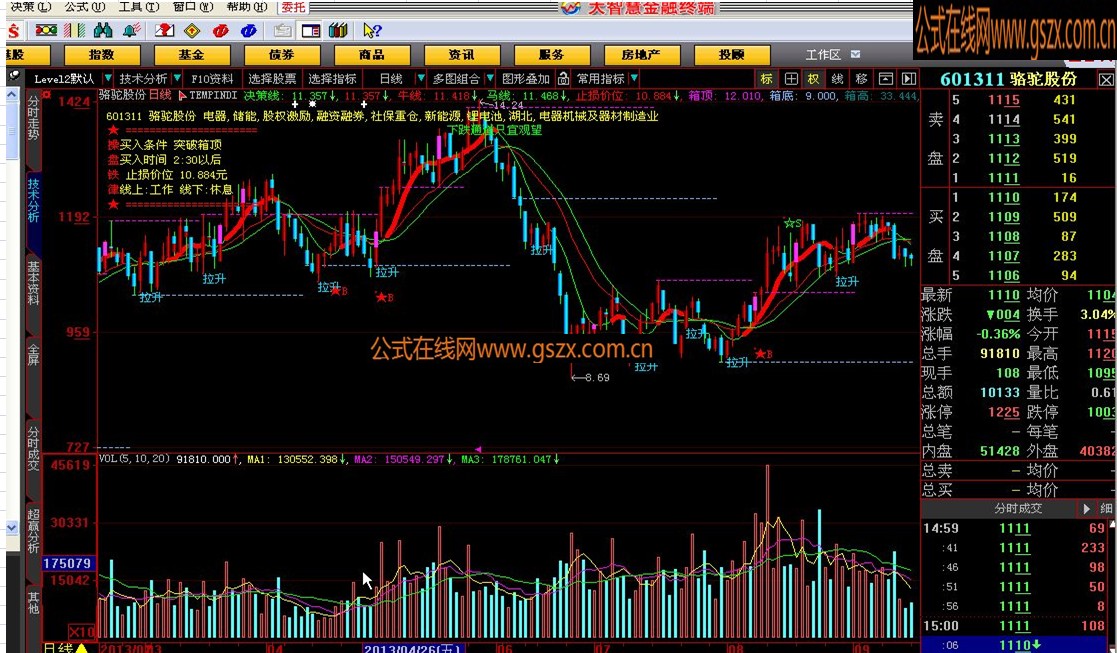Toggle the 移 move button
Screen dimensions: 1117x653
[861, 78]
